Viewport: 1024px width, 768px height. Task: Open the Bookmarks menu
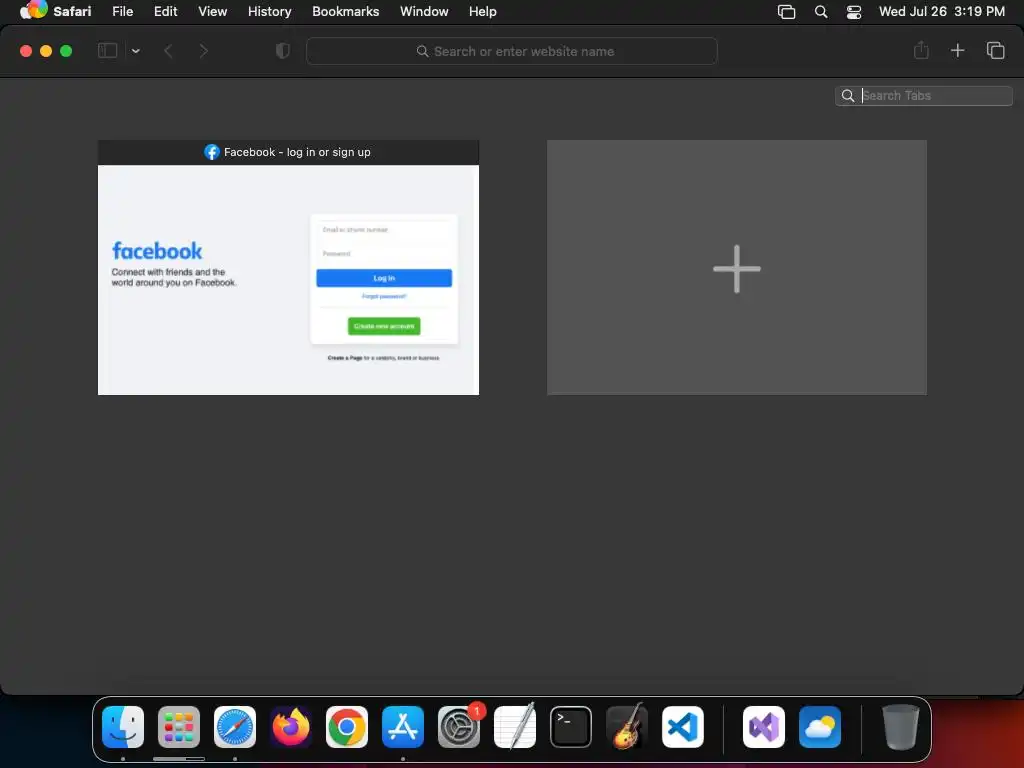[x=345, y=11]
